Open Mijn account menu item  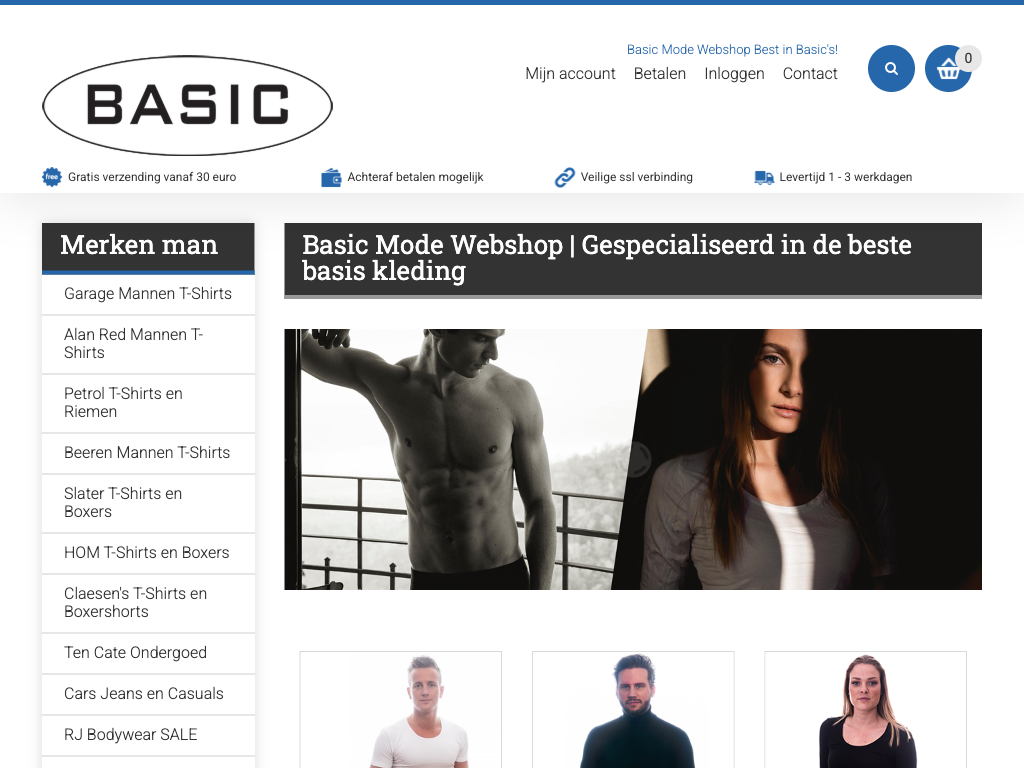pos(570,74)
